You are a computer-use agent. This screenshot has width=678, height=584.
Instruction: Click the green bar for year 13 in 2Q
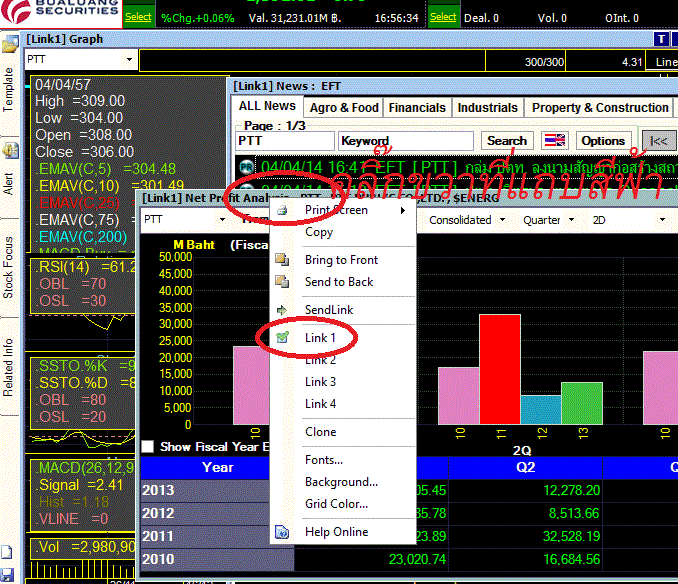582,403
